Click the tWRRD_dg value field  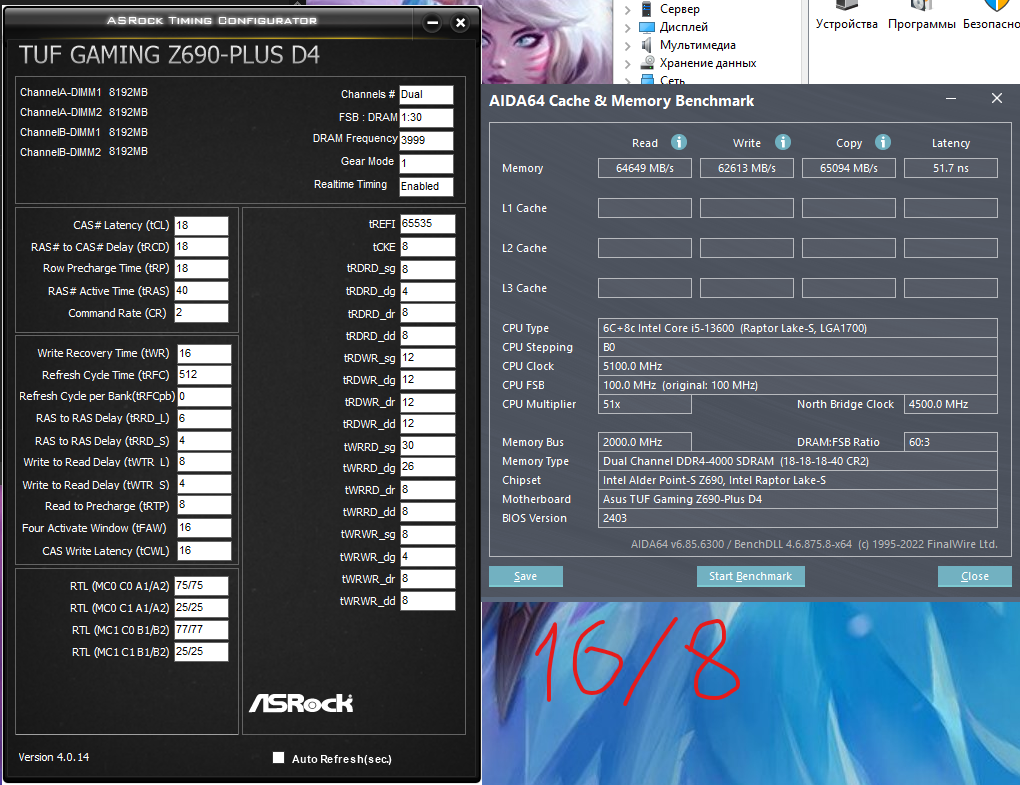[x=427, y=468]
